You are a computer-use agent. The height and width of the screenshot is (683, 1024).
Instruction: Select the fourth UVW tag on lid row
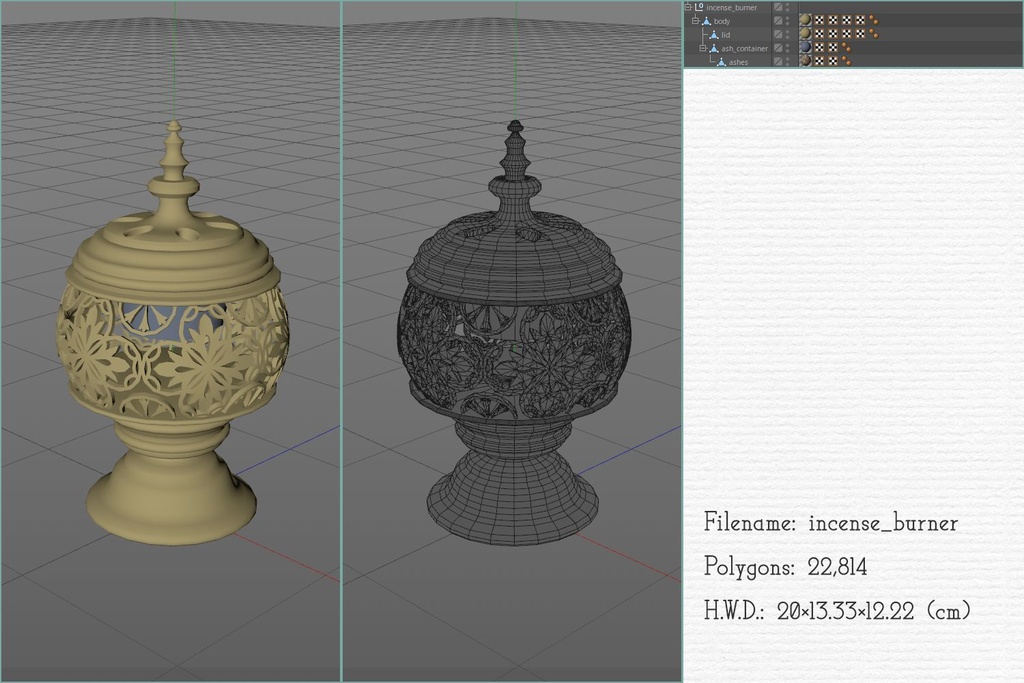coord(860,35)
